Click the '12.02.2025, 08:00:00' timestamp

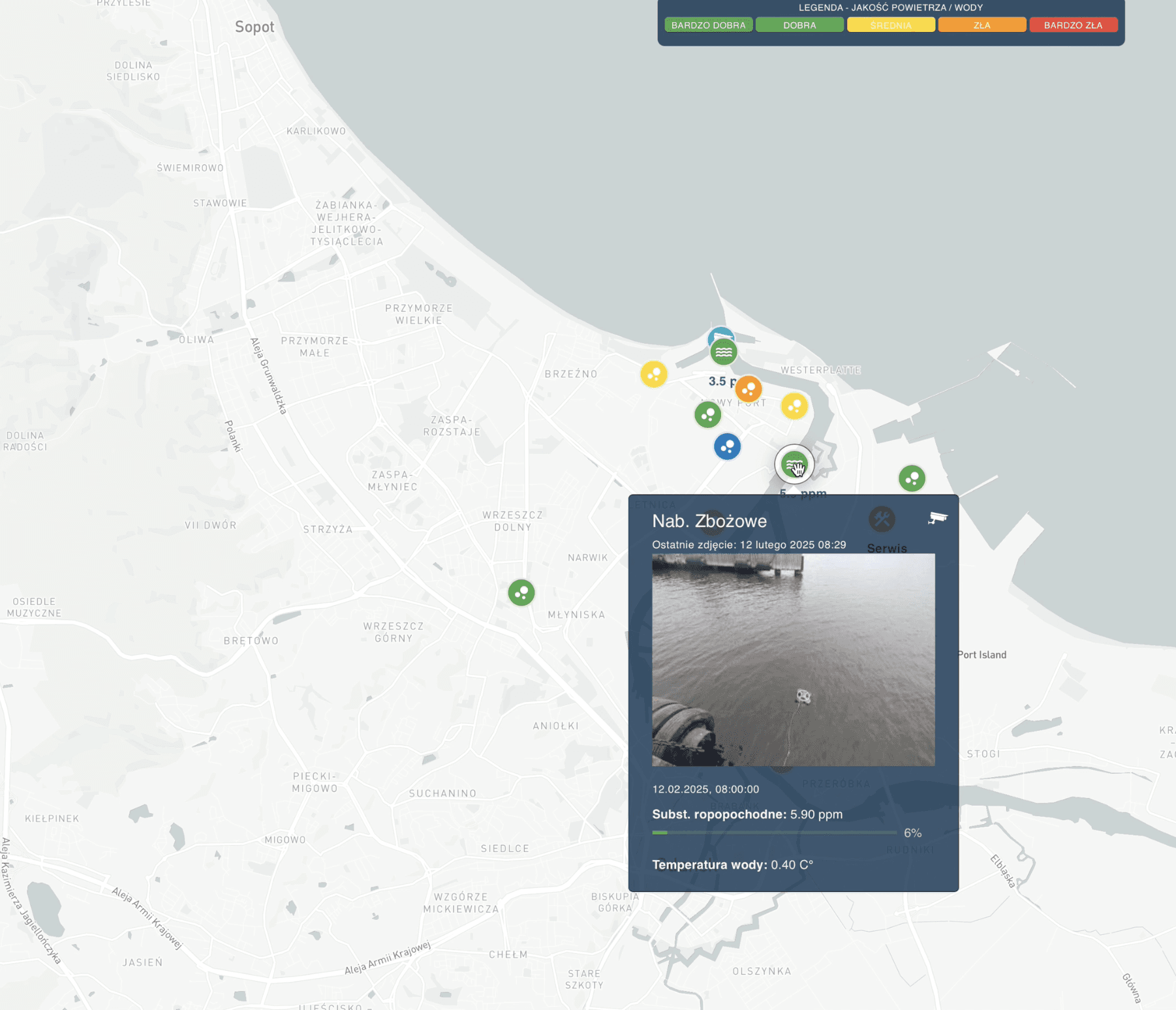pyautogui.click(x=705, y=789)
